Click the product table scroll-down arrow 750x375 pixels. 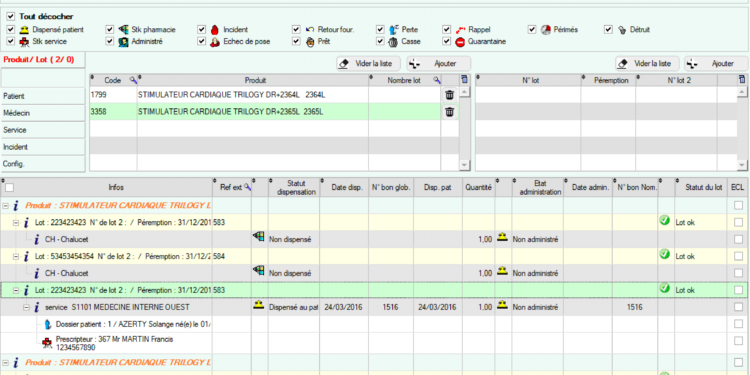coord(463,165)
